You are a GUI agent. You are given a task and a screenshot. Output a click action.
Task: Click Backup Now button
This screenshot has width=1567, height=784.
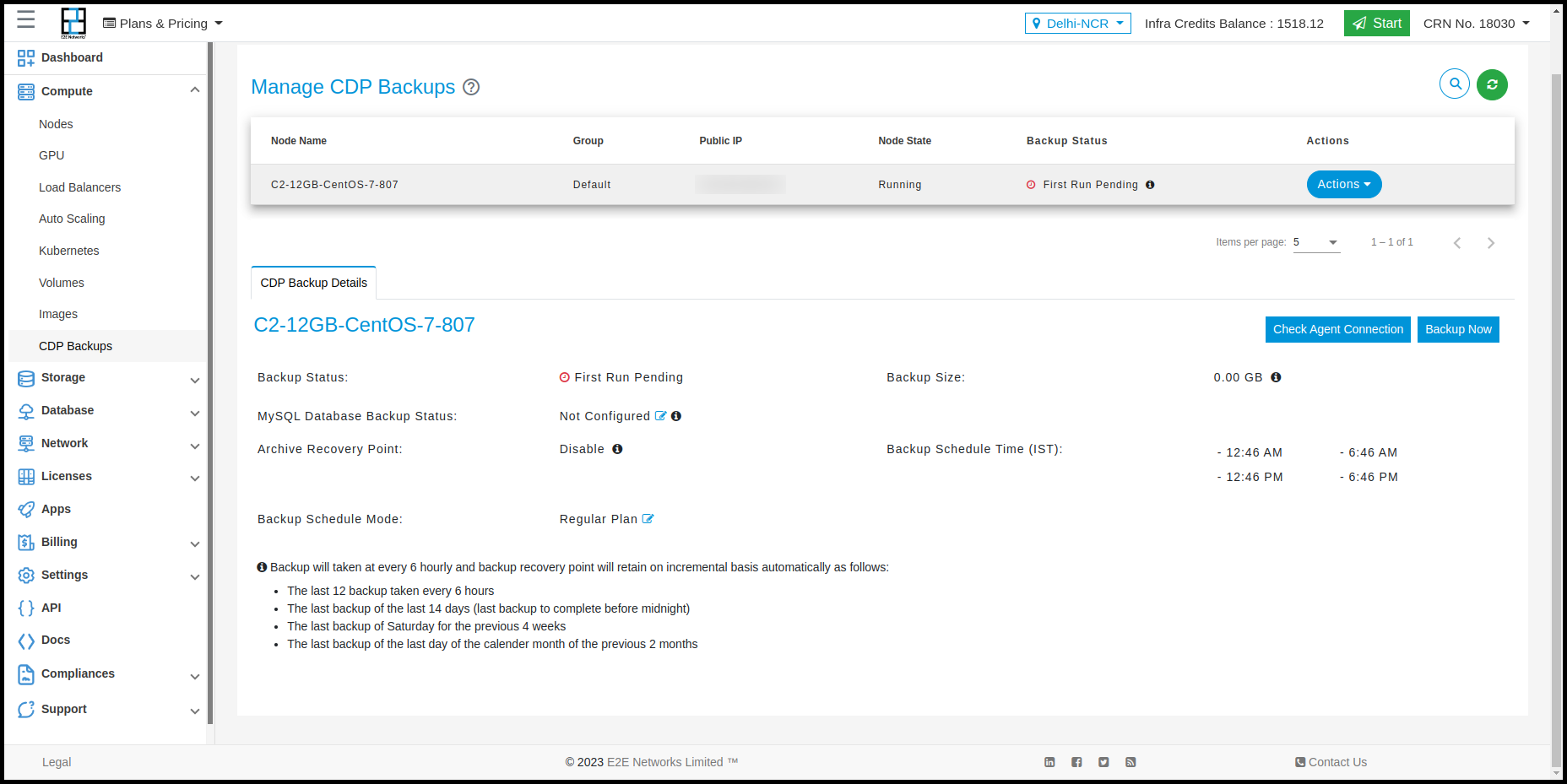point(1458,329)
